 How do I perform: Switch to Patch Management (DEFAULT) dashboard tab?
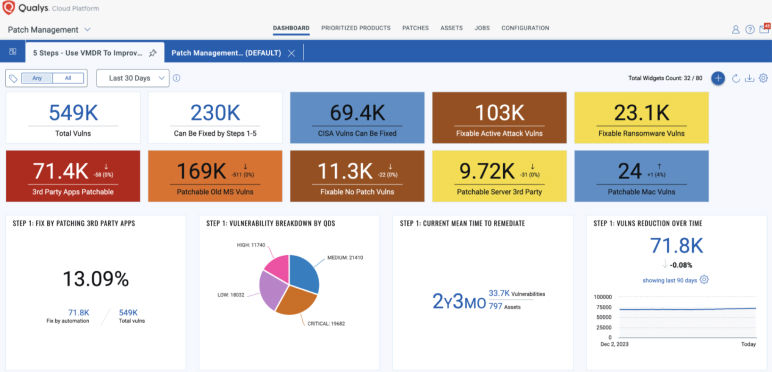tap(226, 53)
